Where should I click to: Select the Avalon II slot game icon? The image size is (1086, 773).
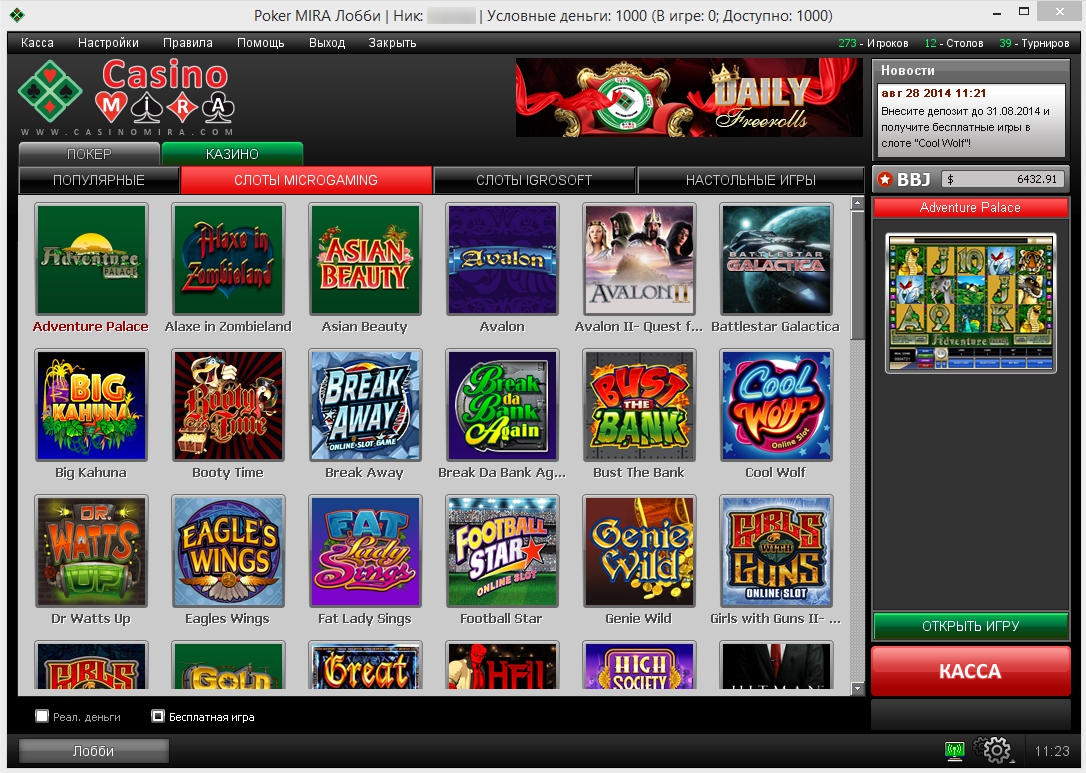tap(639, 259)
